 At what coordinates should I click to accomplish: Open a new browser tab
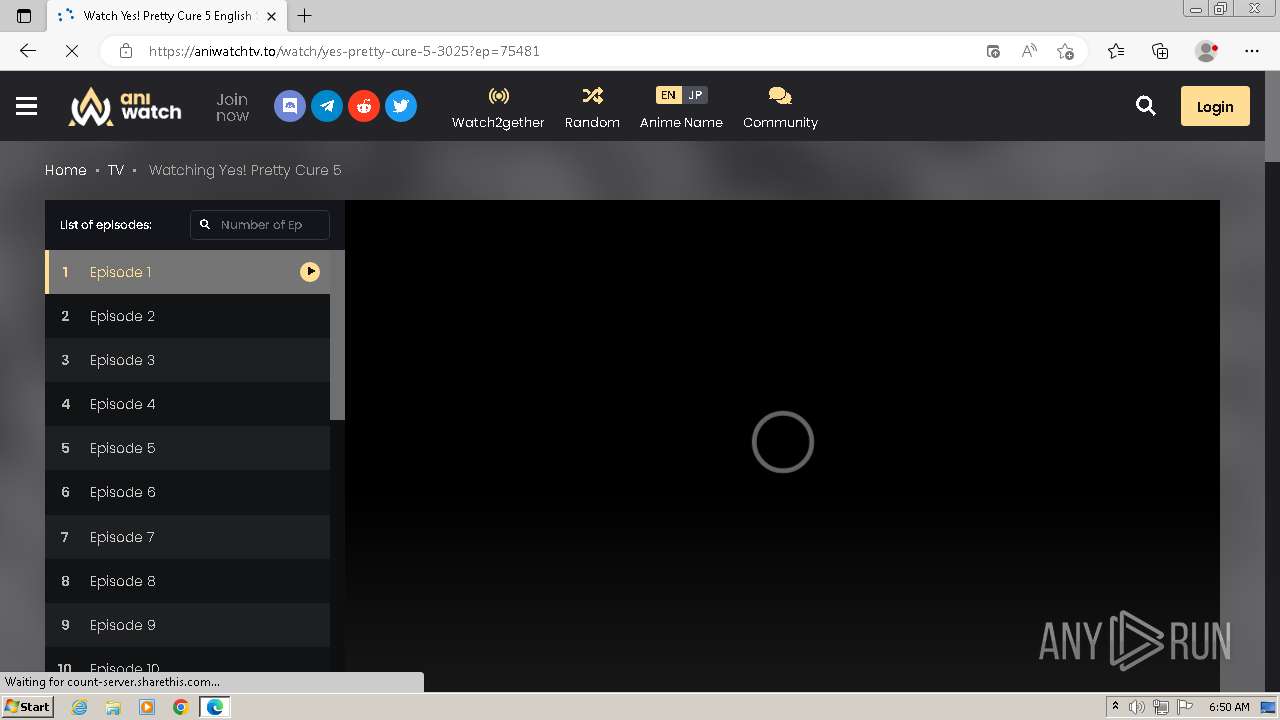point(305,16)
